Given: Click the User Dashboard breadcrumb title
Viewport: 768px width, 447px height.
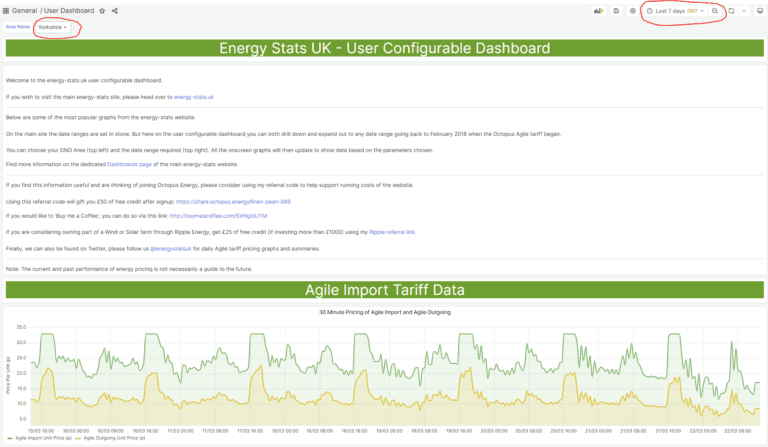Looking at the screenshot, I should (69, 11).
